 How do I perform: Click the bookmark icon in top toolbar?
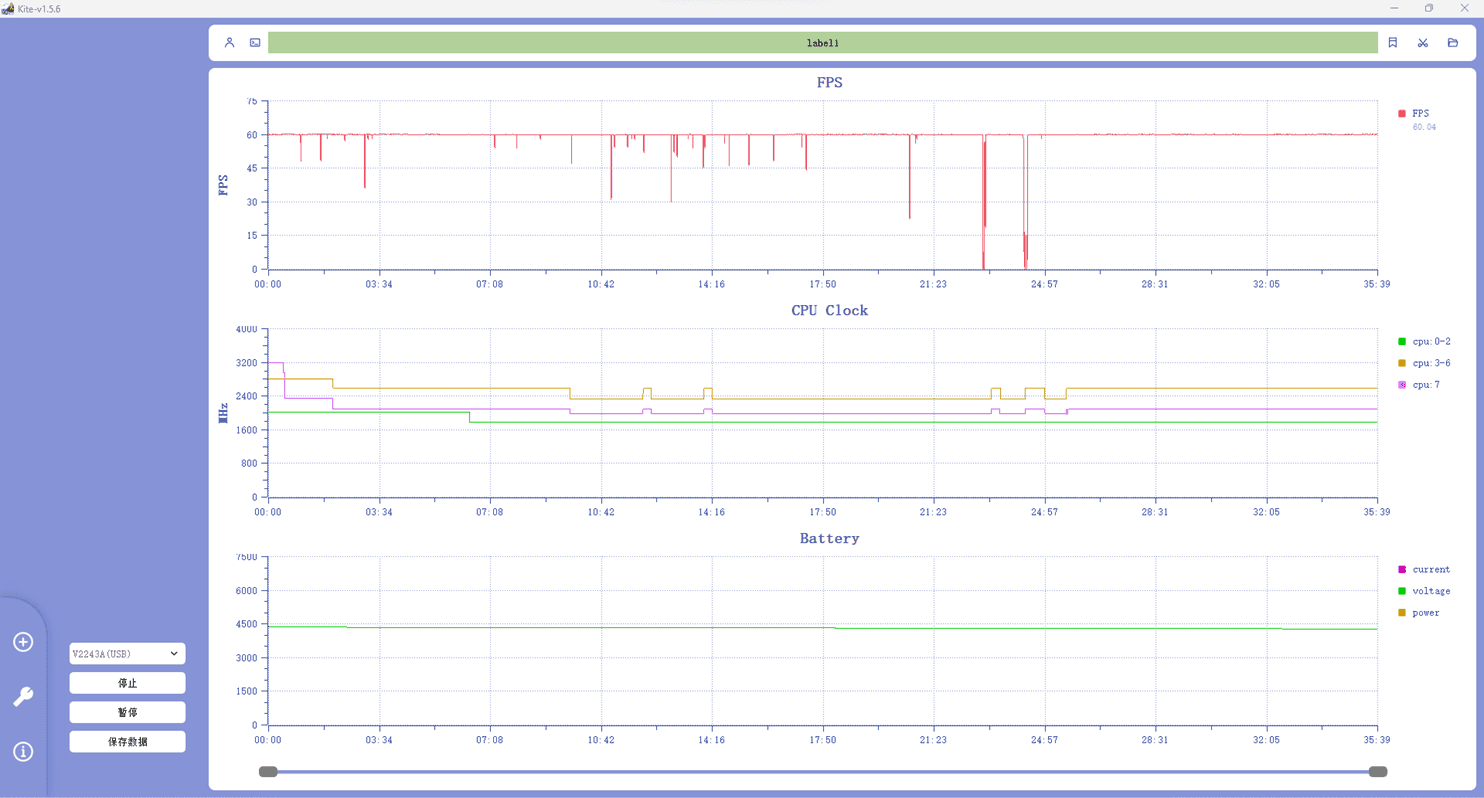(1392, 43)
